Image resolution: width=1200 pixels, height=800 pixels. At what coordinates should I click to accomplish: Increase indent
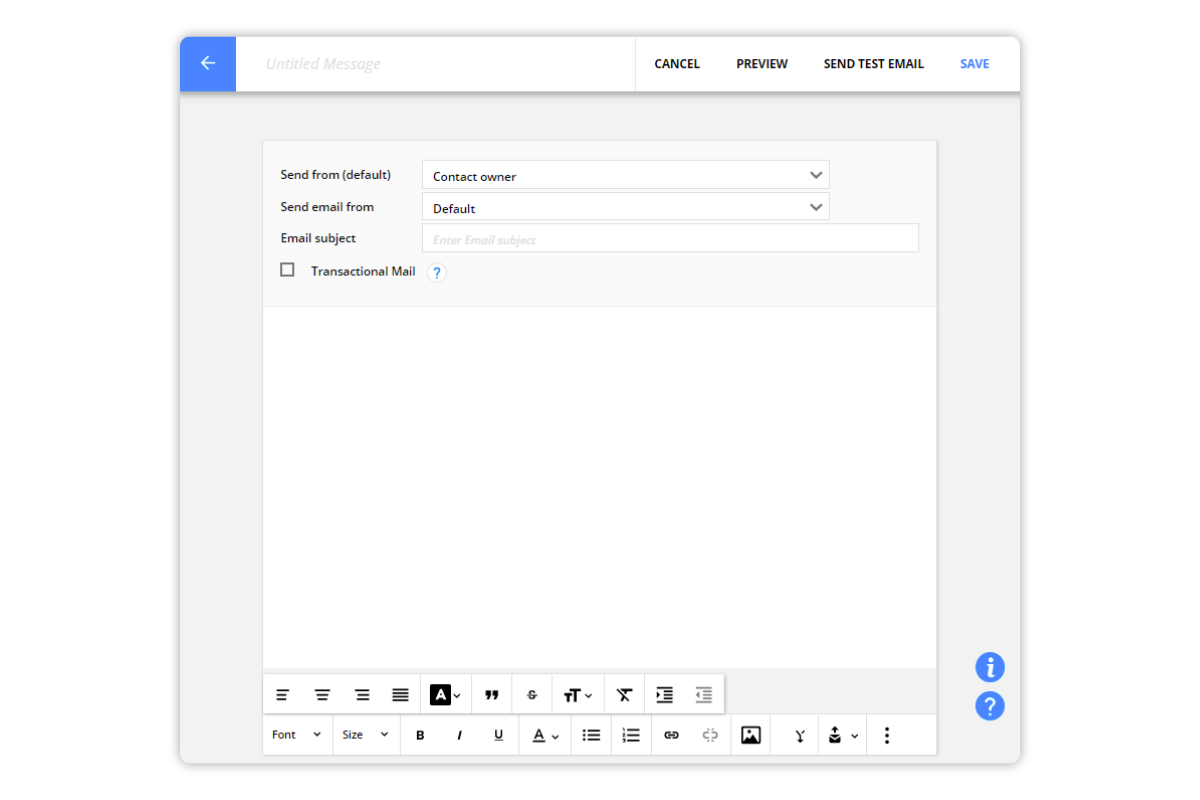coord(665,695)
